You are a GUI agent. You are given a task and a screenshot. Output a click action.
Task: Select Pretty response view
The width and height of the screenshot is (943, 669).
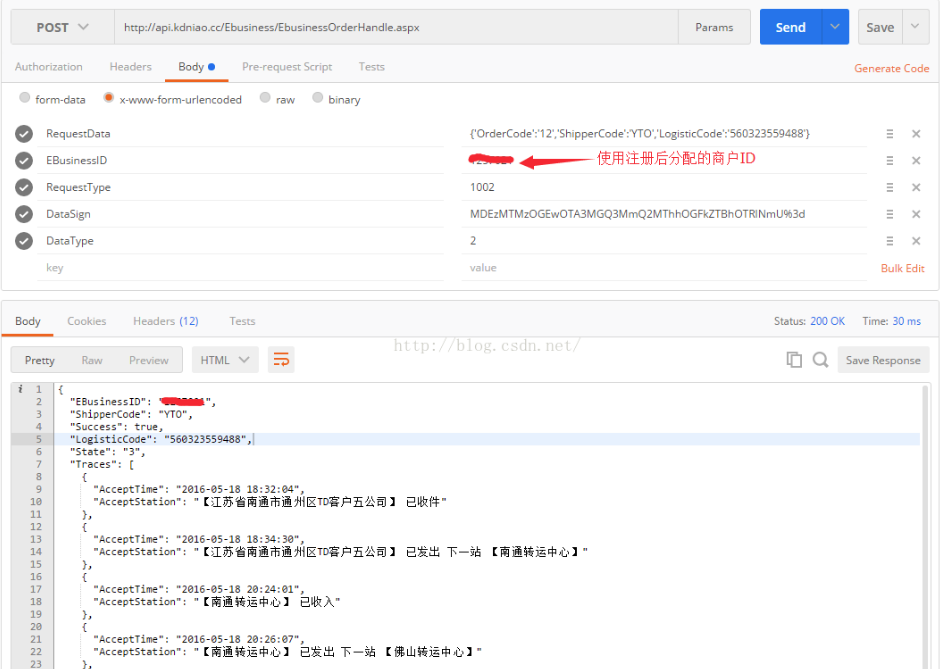[40, 360]
